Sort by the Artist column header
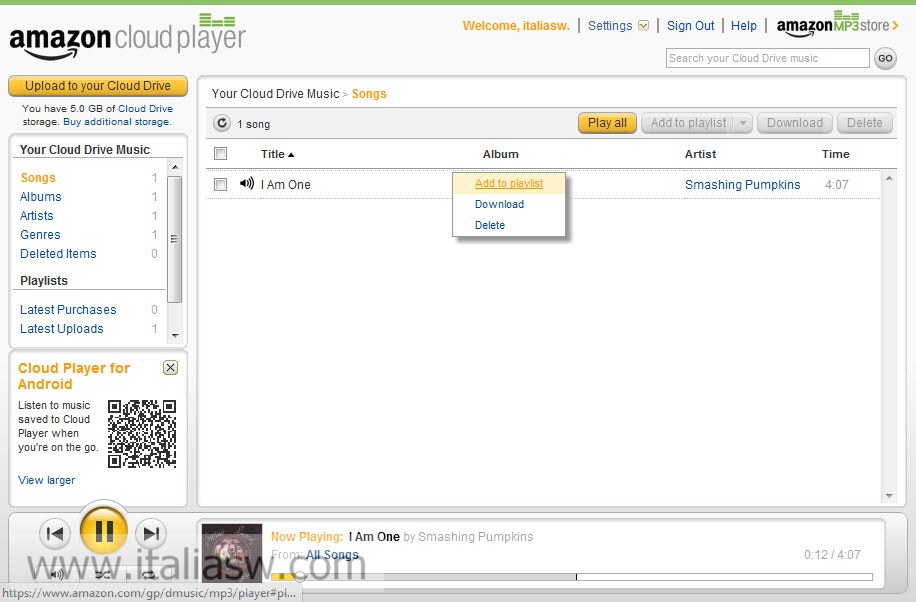This screenshot has width=916, height=602. click(x=700, y=154)
